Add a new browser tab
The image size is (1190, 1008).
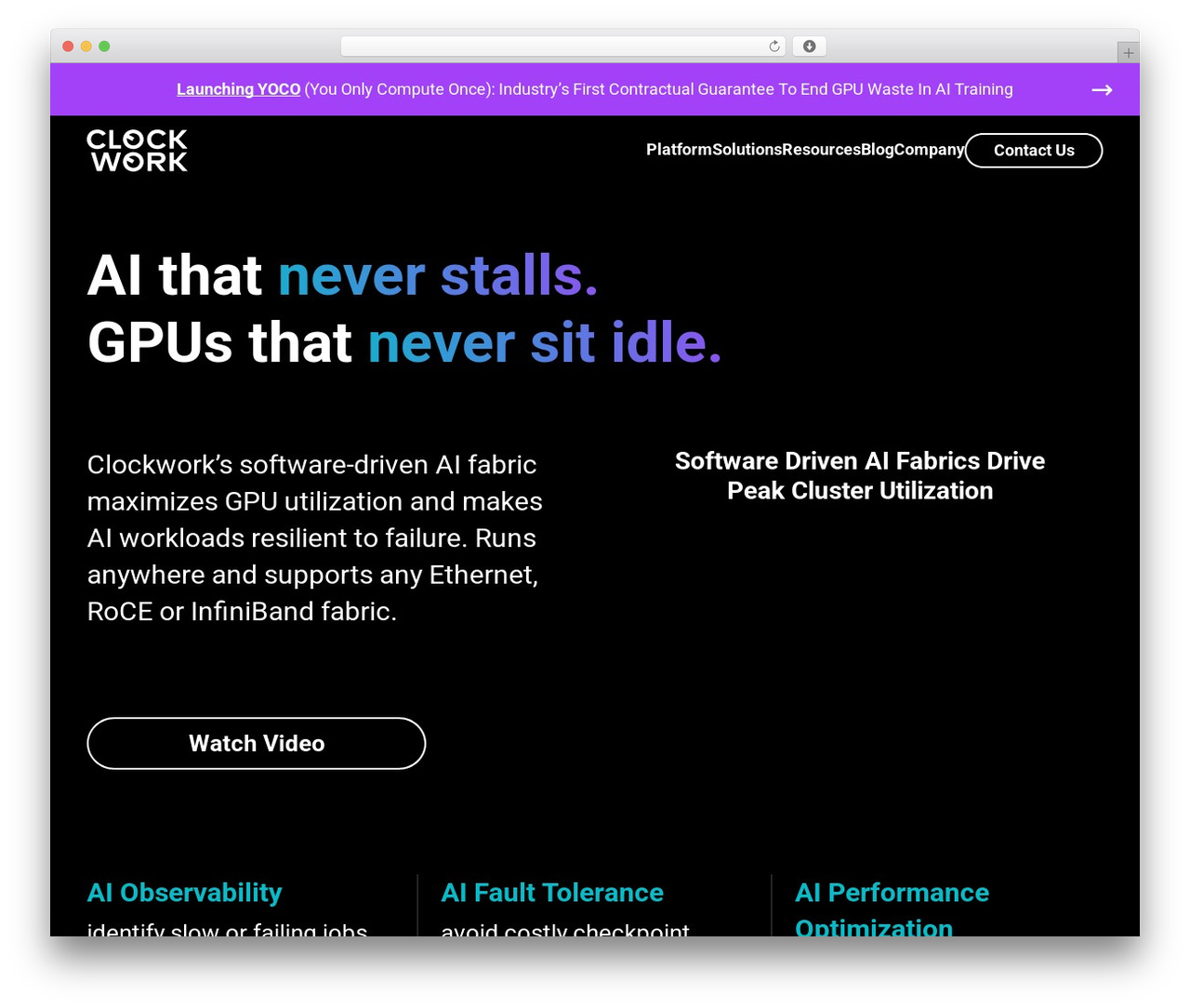(1128, 53)
